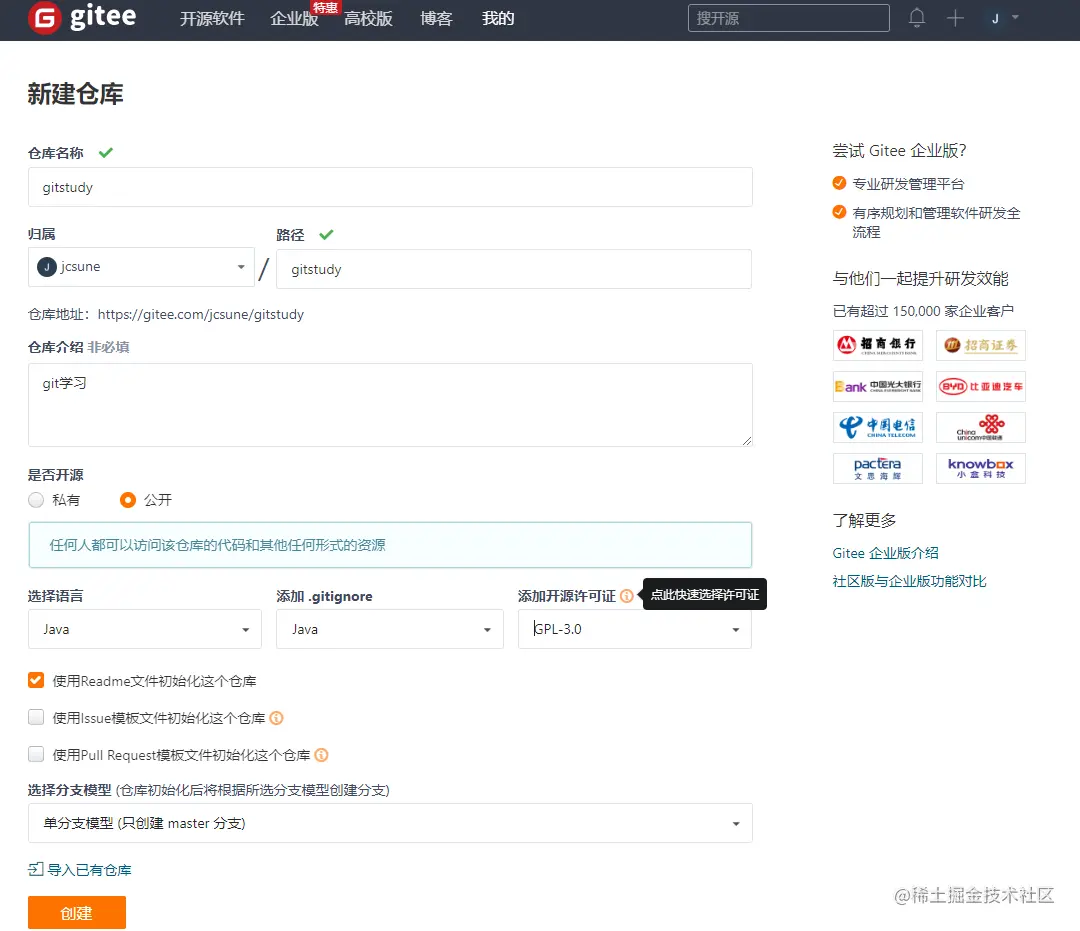Click the 招商银行 logo
The image size is (1080, 931).
[x=878, y=345]
